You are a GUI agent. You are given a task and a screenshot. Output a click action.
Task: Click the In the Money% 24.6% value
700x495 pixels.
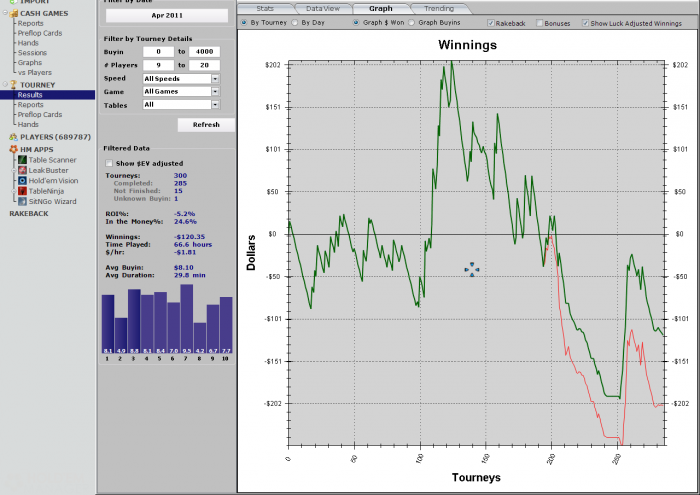(185, 221)
